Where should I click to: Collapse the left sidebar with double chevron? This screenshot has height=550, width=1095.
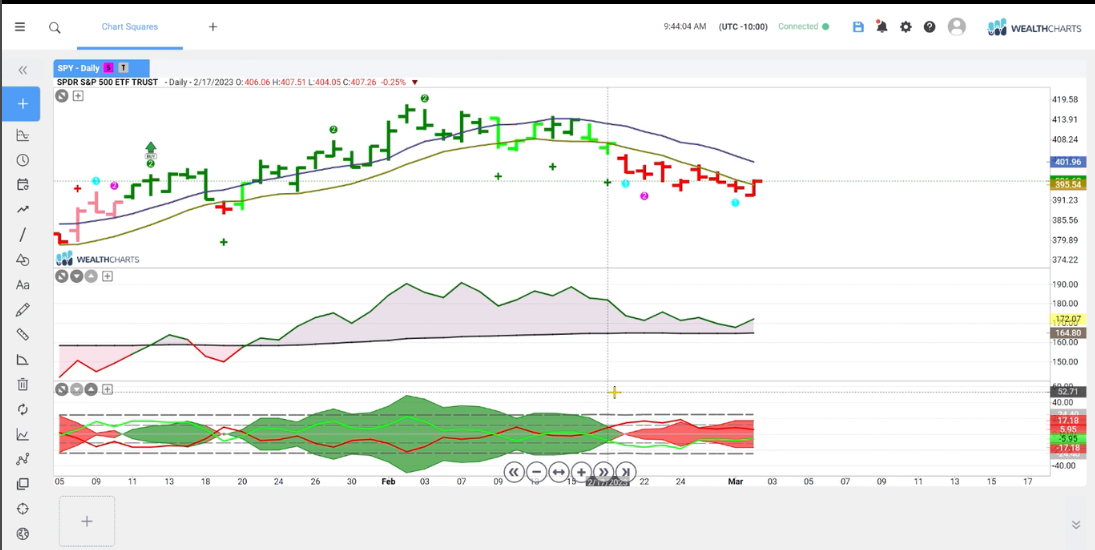[22, 70]
